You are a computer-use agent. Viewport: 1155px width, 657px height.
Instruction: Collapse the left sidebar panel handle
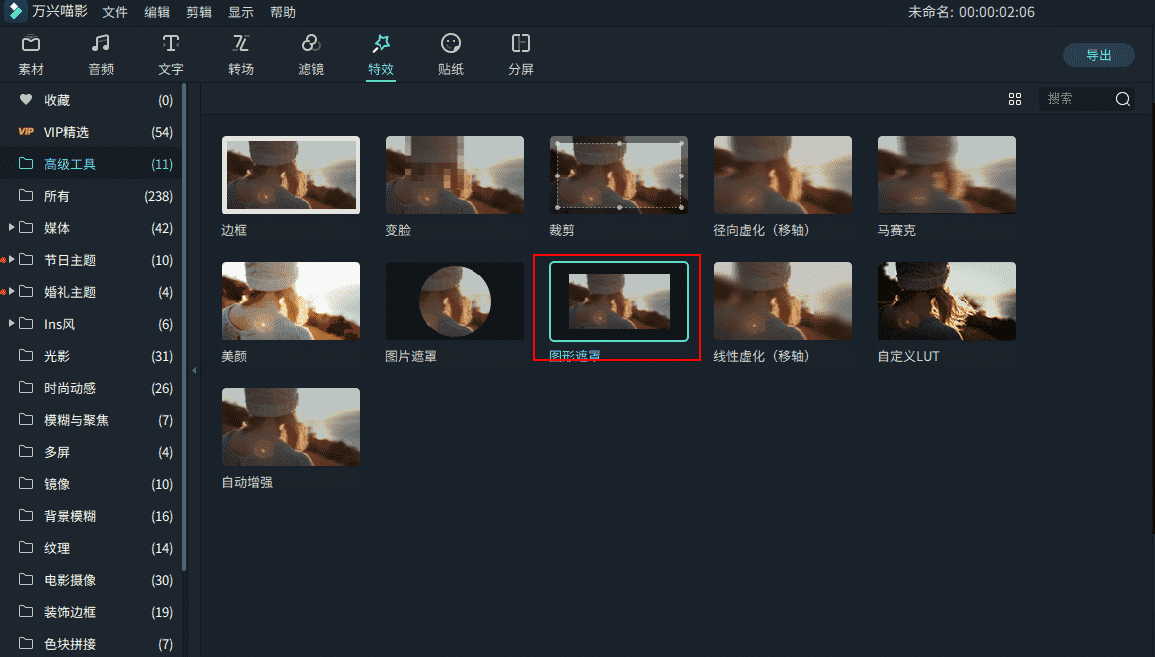click(194, 371)
